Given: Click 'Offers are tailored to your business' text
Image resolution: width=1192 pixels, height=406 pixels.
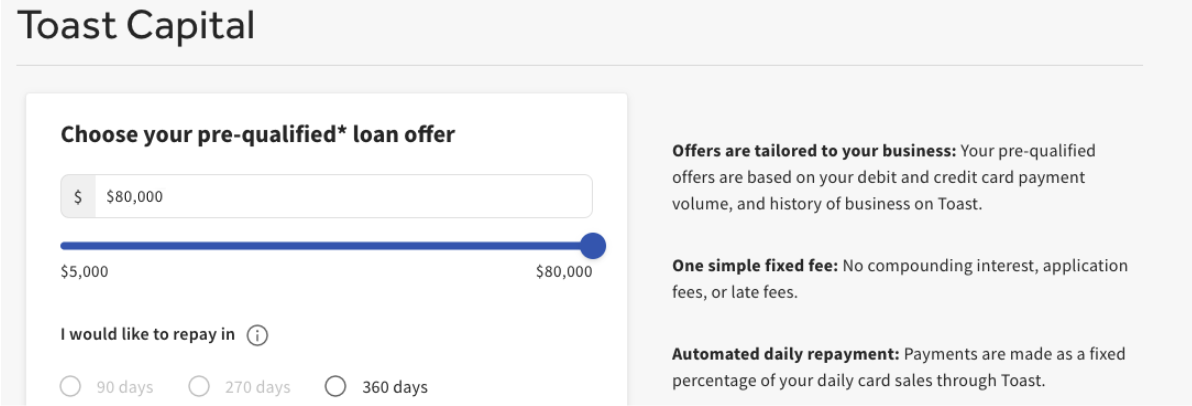Looking at the screenshot, I should (814, 152).
